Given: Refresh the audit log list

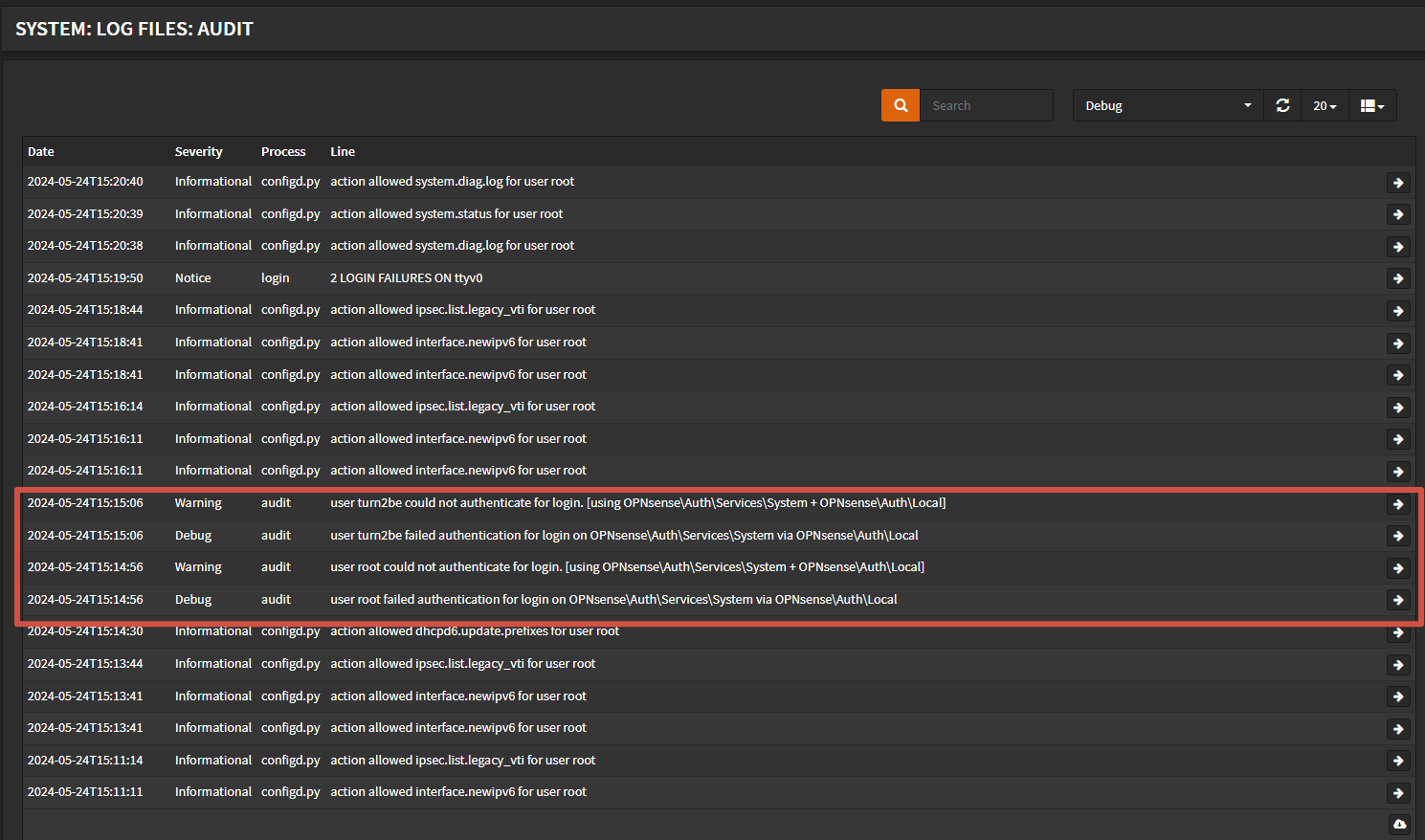Looking at the screenshot, I should (x=1282, y=105).
